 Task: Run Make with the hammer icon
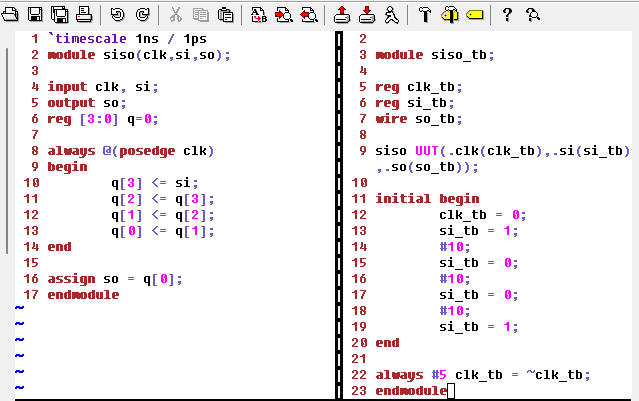tap(424, 14)
